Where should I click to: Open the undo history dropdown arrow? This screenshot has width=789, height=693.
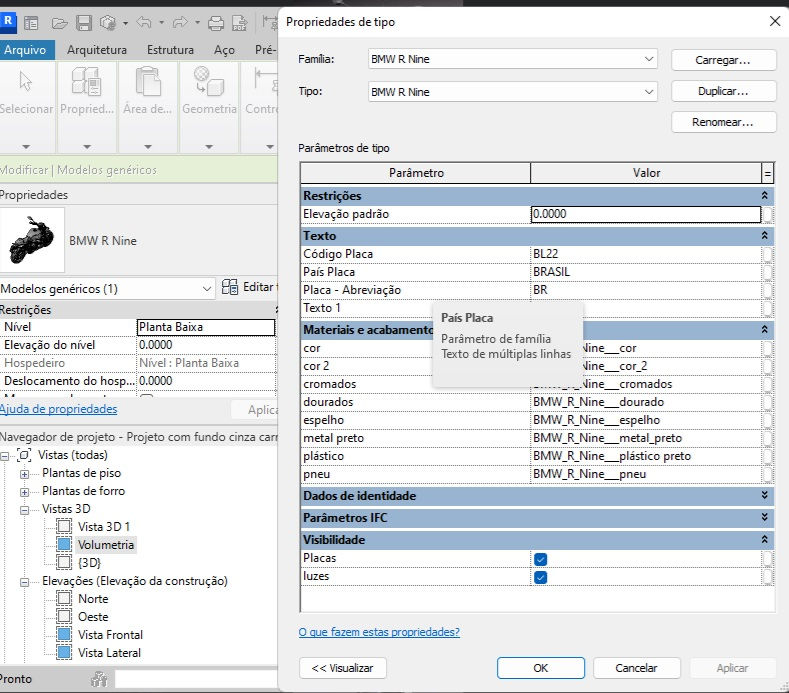pos(161,23)
